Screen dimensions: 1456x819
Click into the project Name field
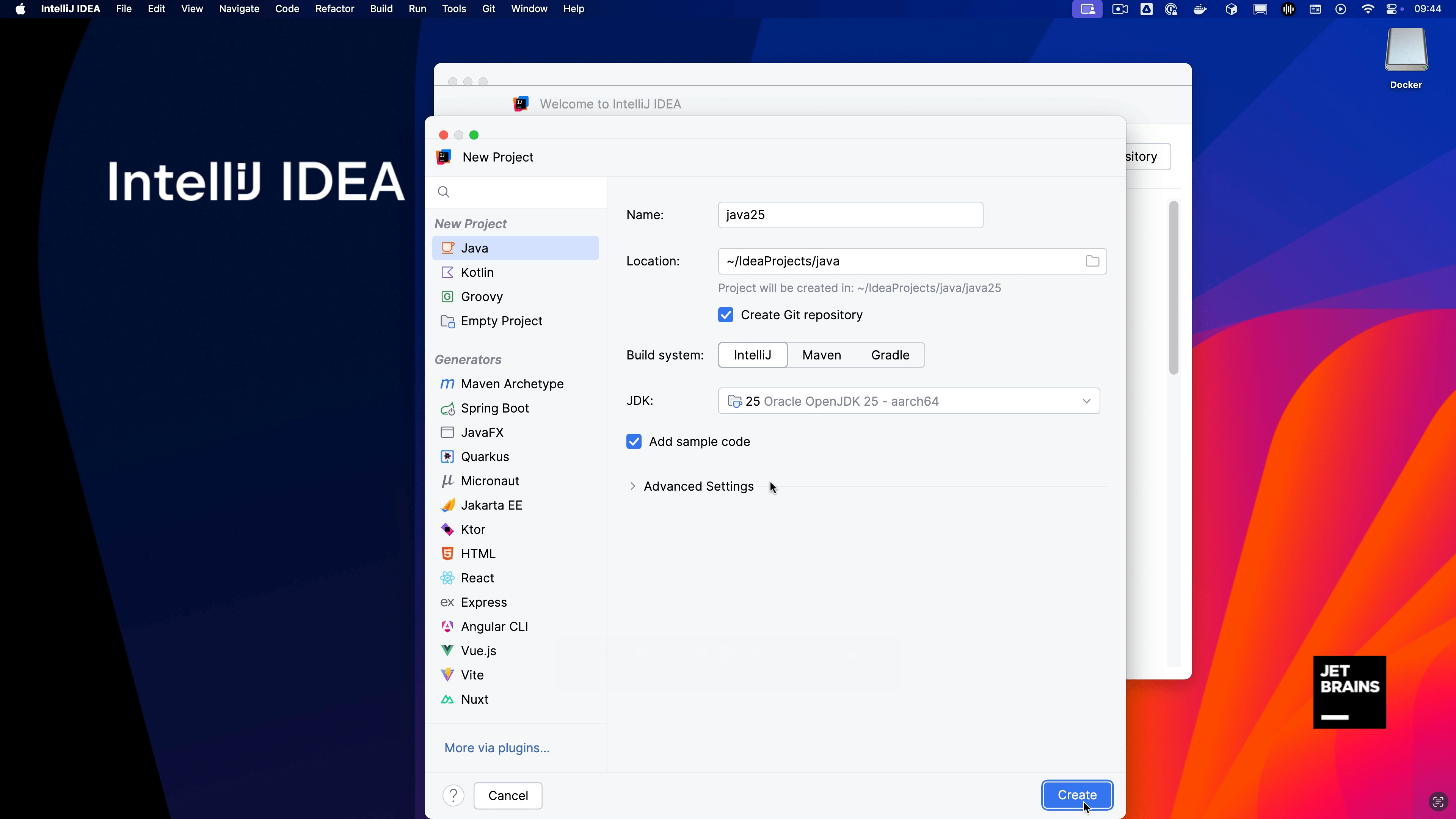coord(849,215)
